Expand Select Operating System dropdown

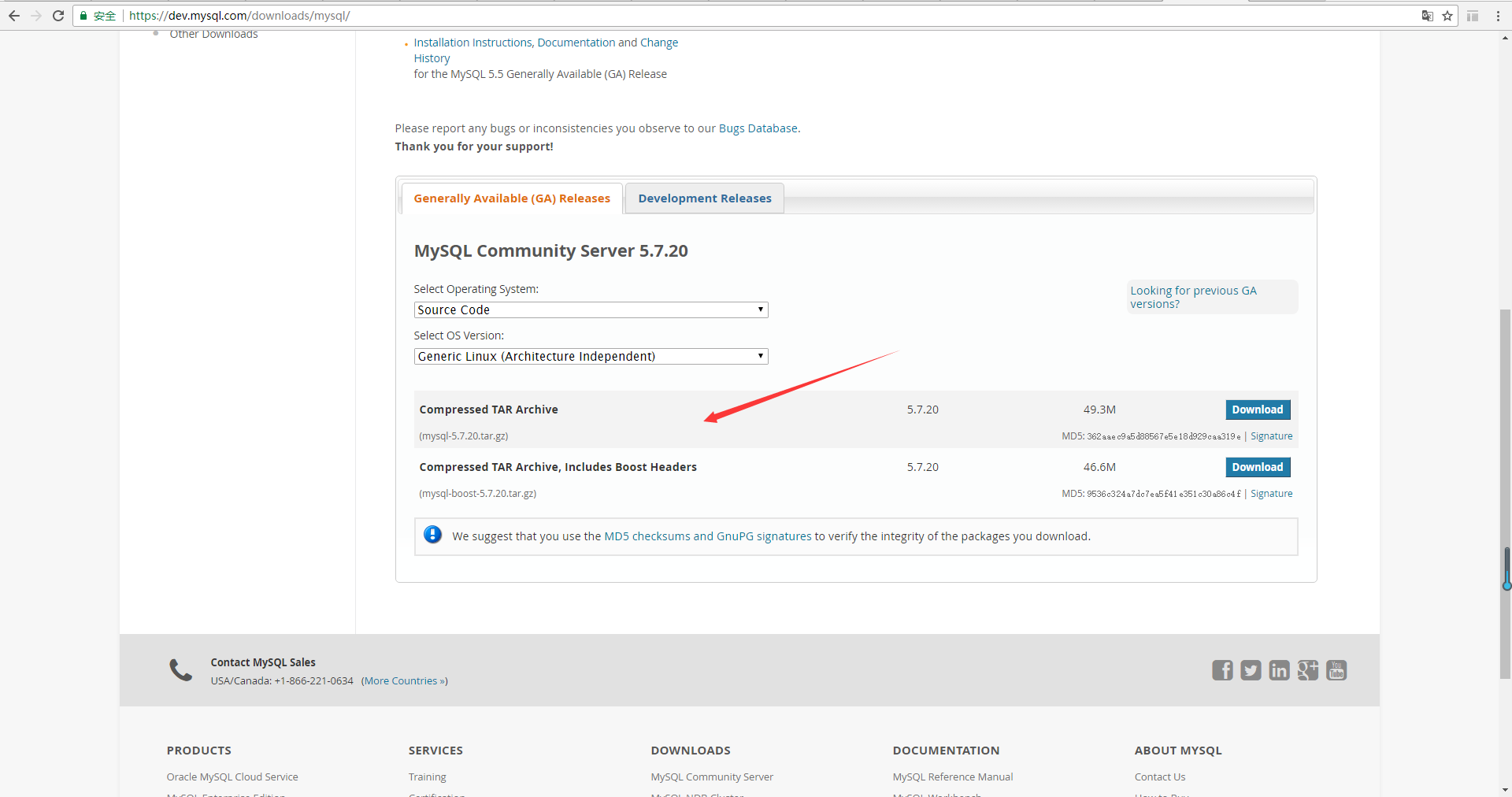pyautogui.click(x=591, y=310)
